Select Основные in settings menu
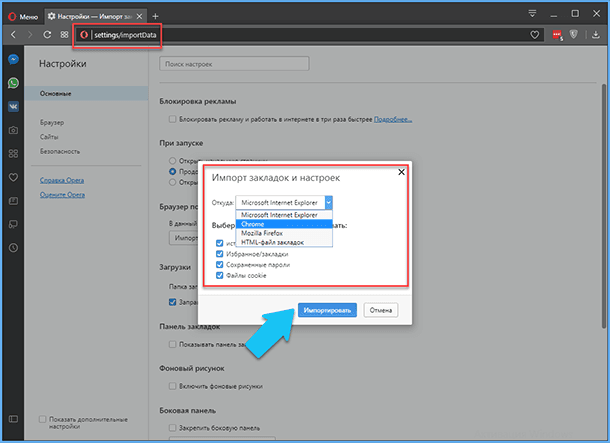Screen dimensions: 610x443 point(86,93)
